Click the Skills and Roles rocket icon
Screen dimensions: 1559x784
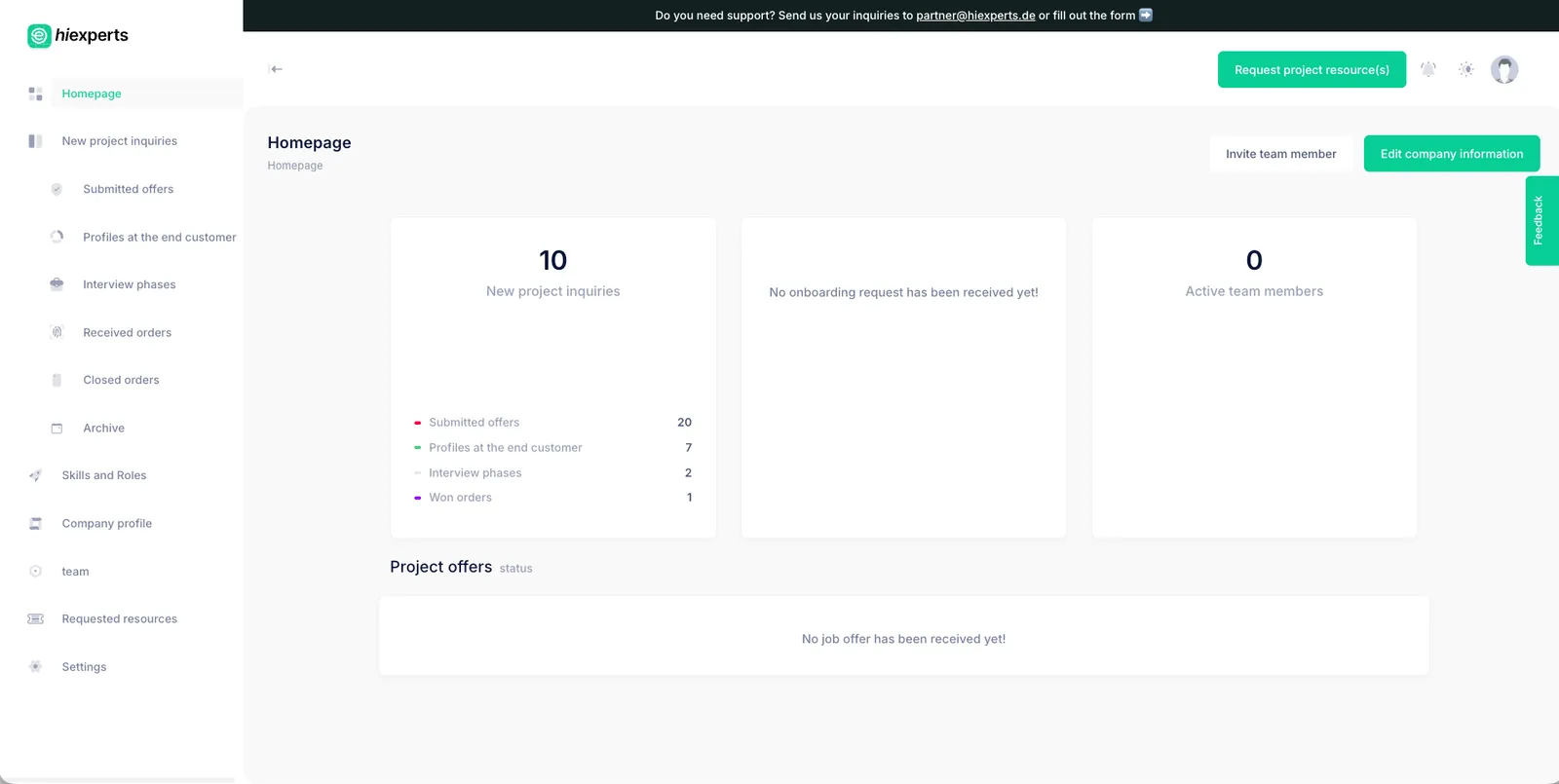click(x=35, y=475)
